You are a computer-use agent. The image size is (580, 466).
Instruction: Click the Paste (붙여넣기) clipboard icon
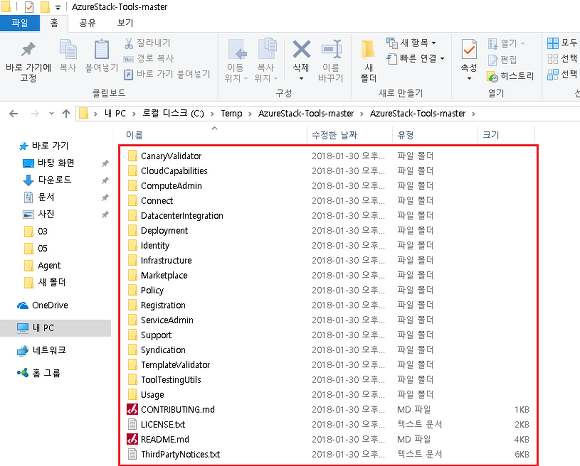coord(102,49)
